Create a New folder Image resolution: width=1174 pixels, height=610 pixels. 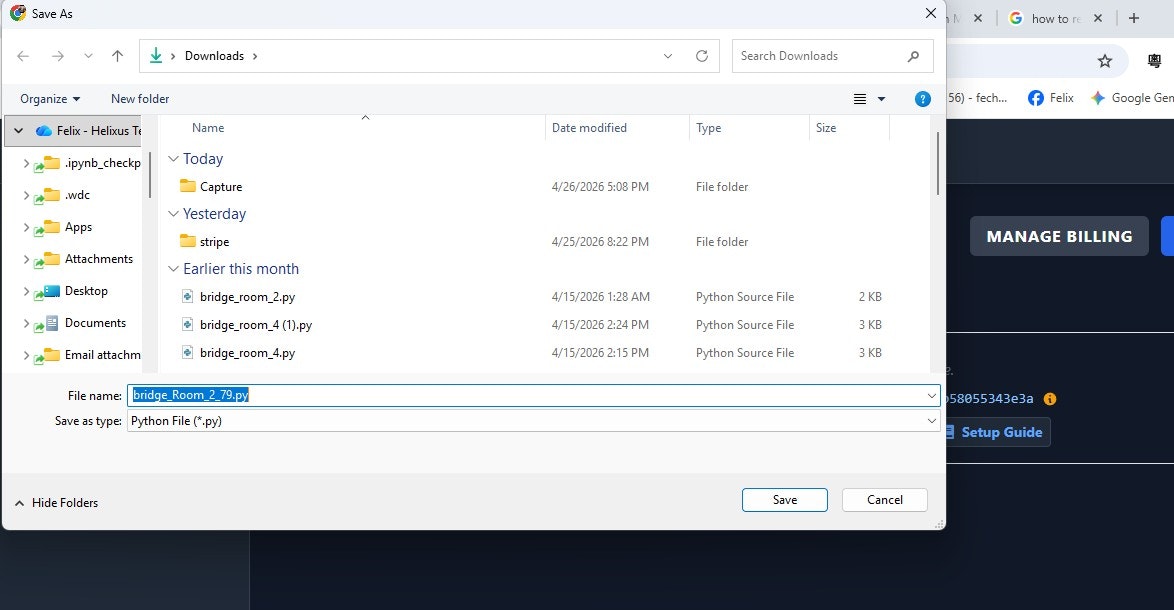(140, 99)
